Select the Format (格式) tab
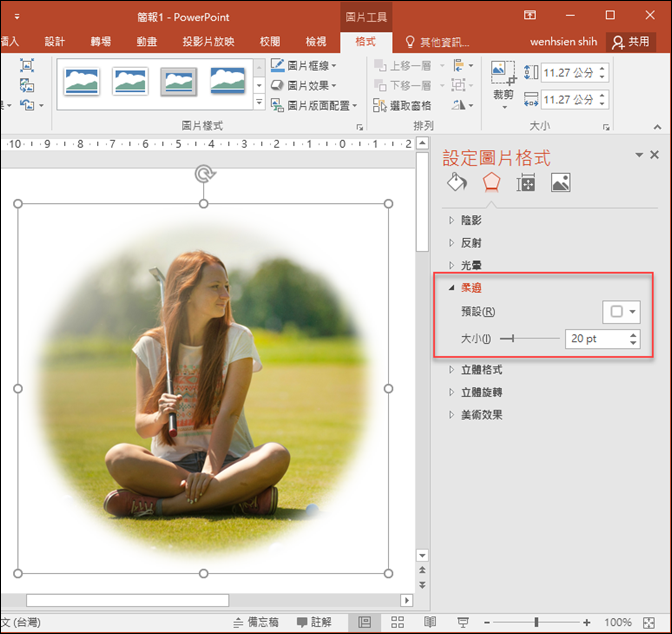The width and height of the screenshot is (672, 634). tap(366, 42)
